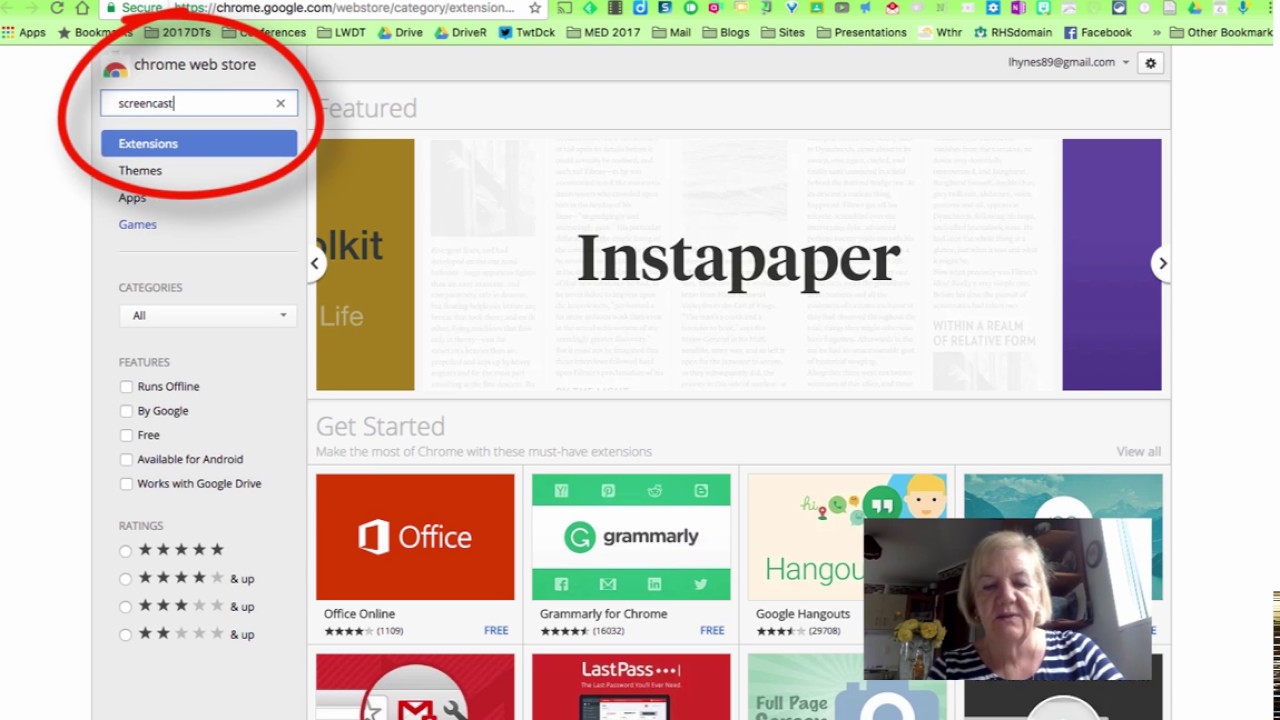Click the red envelope extension icon
1280x720 pixels.
[891, 7]
